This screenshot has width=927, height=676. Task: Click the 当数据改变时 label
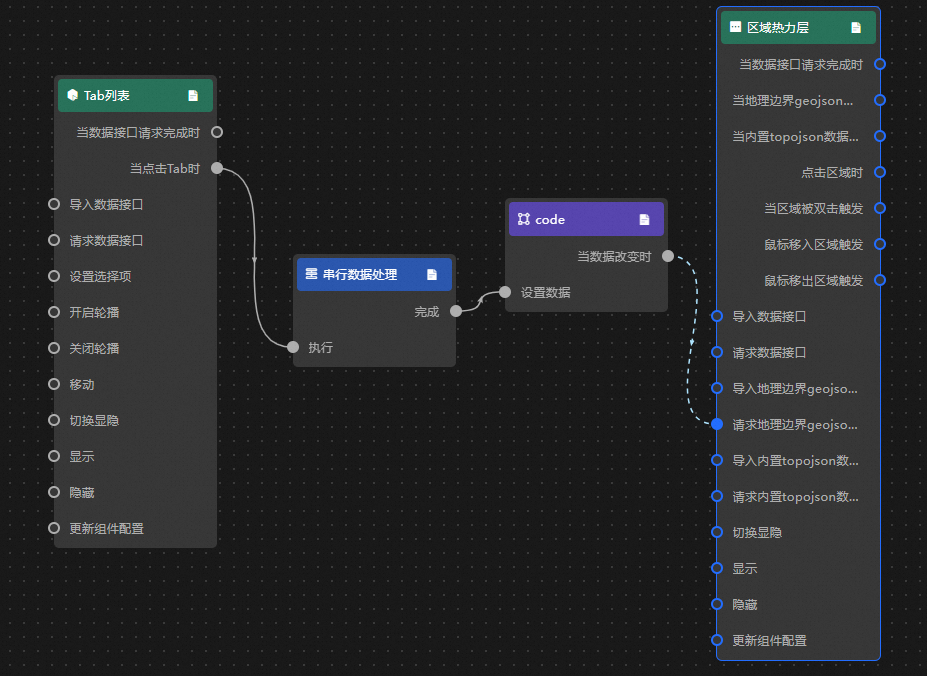point(614,257)
